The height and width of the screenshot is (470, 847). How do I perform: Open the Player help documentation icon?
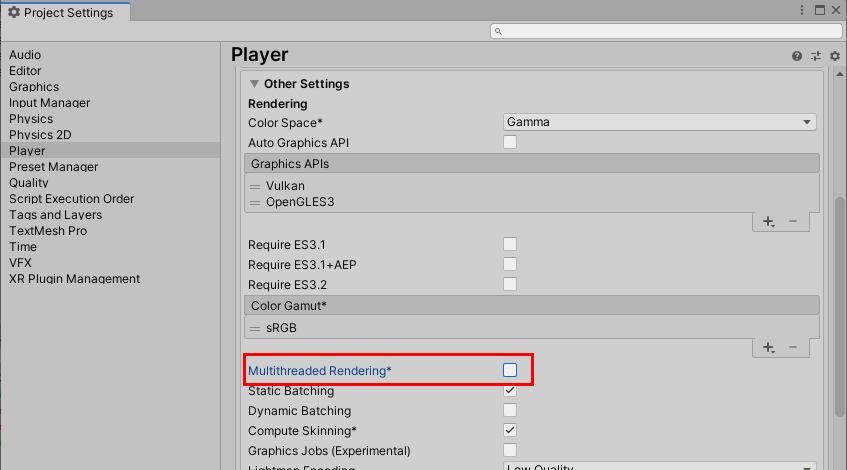pyautogui.click(x=797, y=56)
